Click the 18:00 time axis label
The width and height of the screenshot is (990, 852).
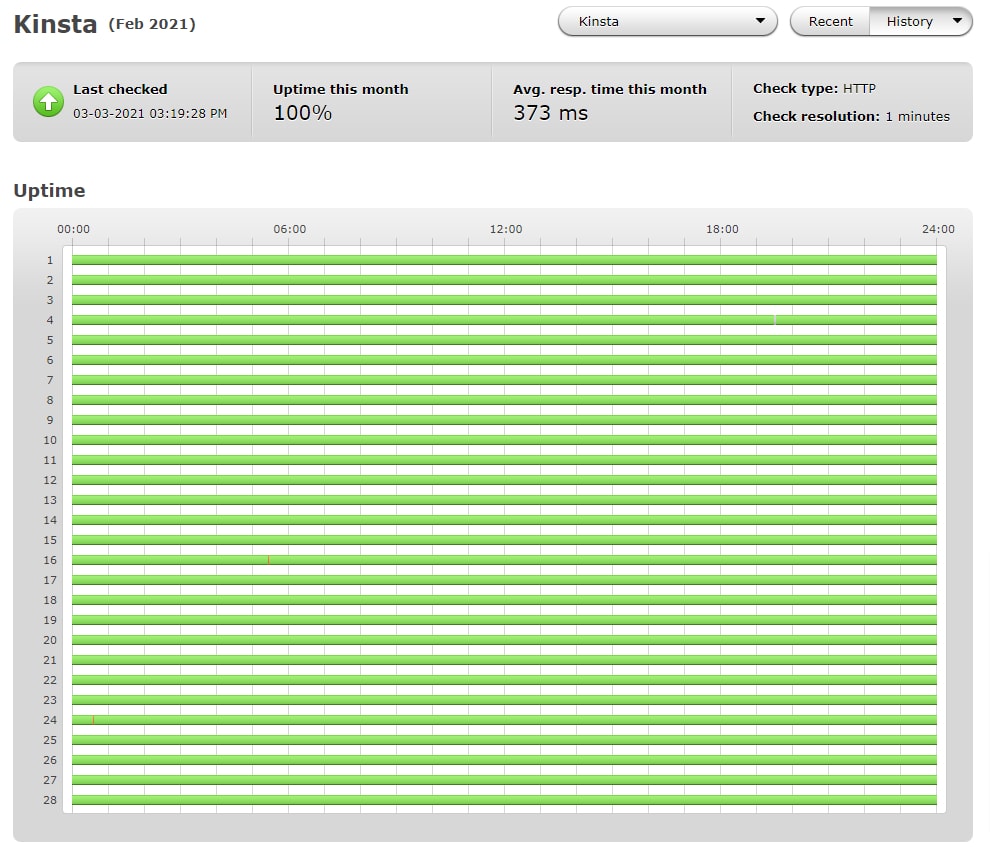(722, 229)
